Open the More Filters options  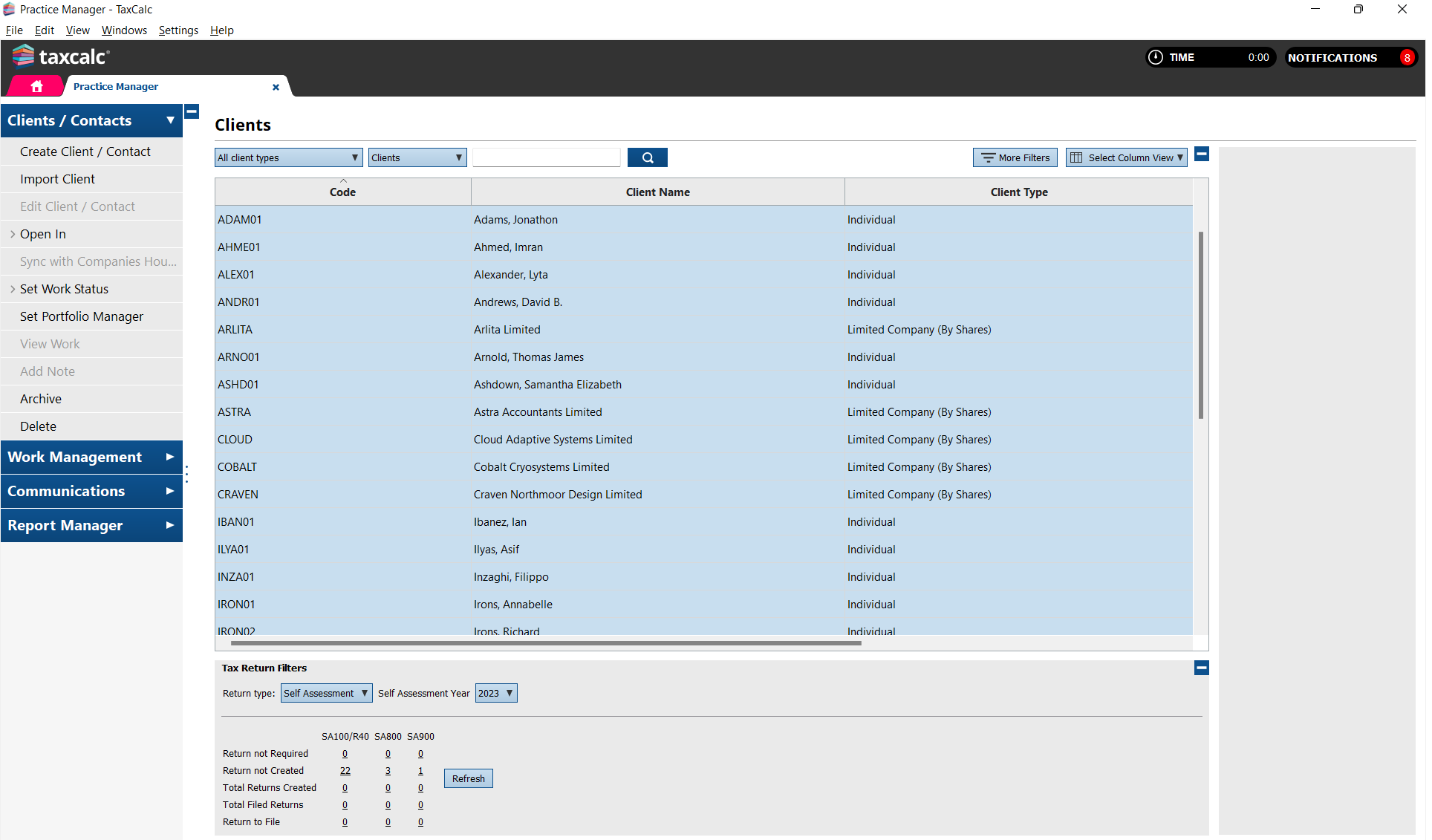point(1015,157)
